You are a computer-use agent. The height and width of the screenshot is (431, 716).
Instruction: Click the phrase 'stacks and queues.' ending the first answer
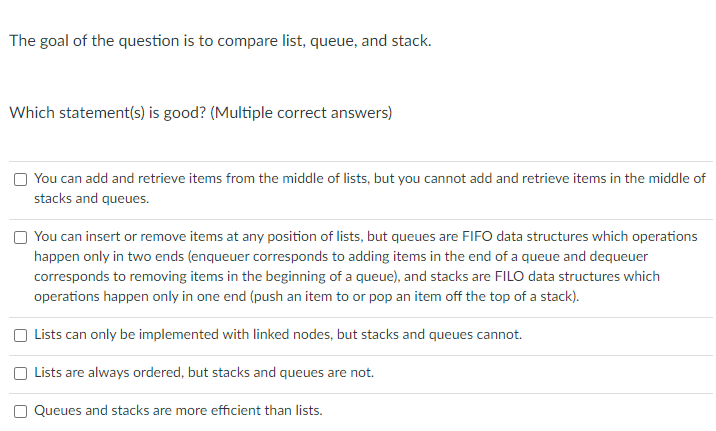(92, 198)
